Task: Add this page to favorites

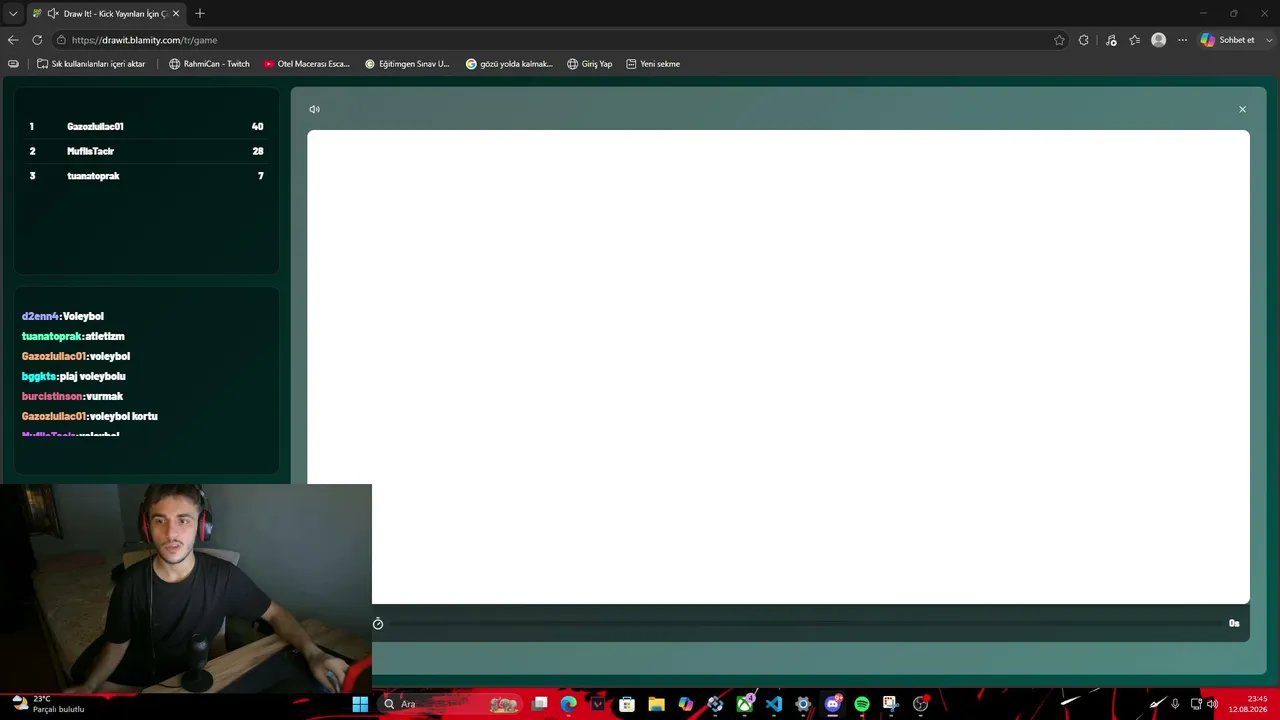Action: [x=1059, y=40]
